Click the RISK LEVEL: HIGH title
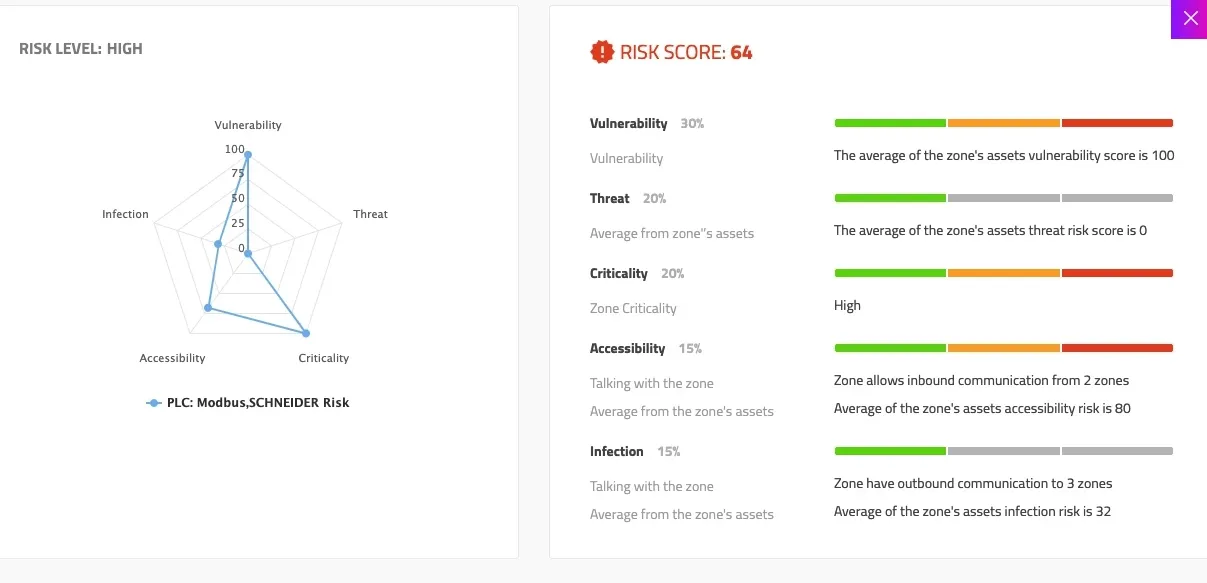This screenshot has height=583, width=1207. point(81,49)
